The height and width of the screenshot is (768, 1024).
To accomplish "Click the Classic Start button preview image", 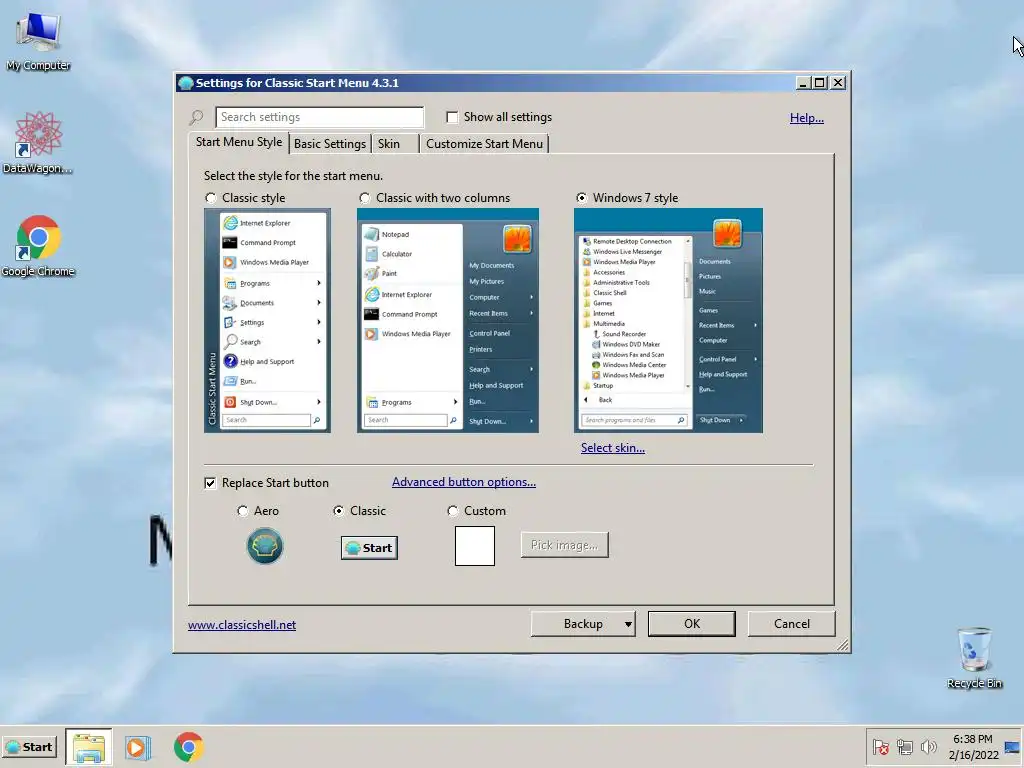I will coord(369,548).
